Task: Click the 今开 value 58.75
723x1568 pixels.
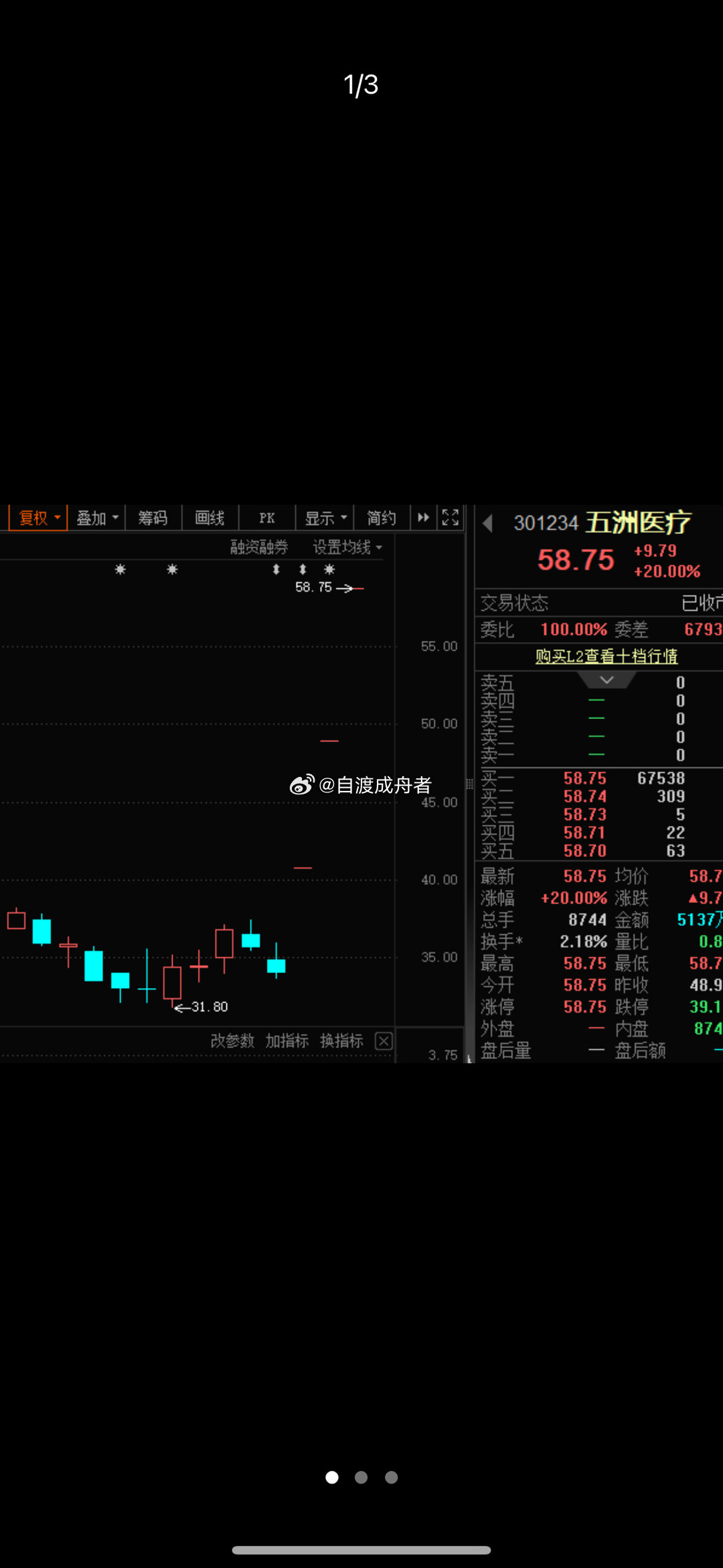Action: pyautogui.click(x=584, y=985)
